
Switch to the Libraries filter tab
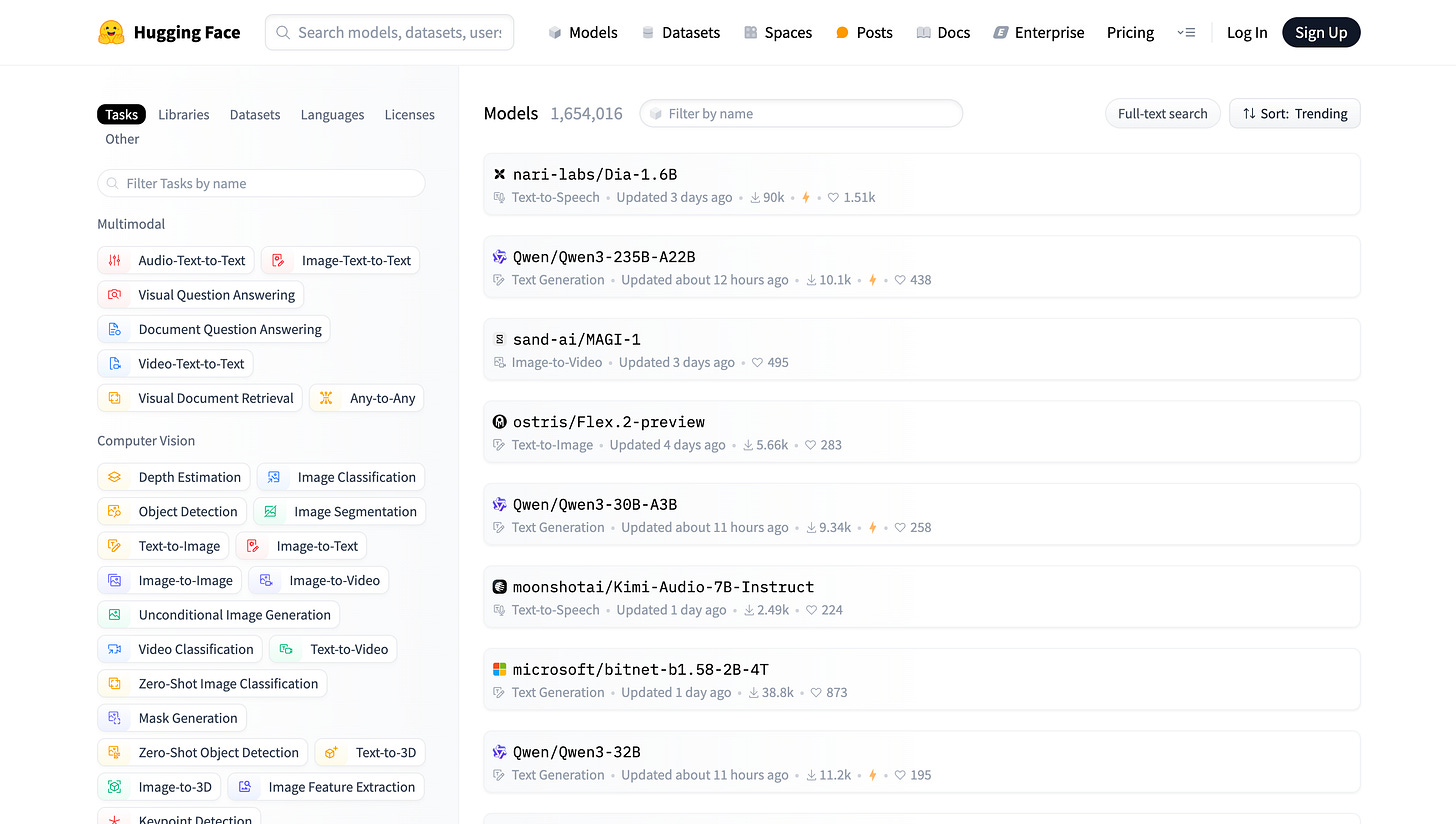pyautogui.click(x=184, y=114)
